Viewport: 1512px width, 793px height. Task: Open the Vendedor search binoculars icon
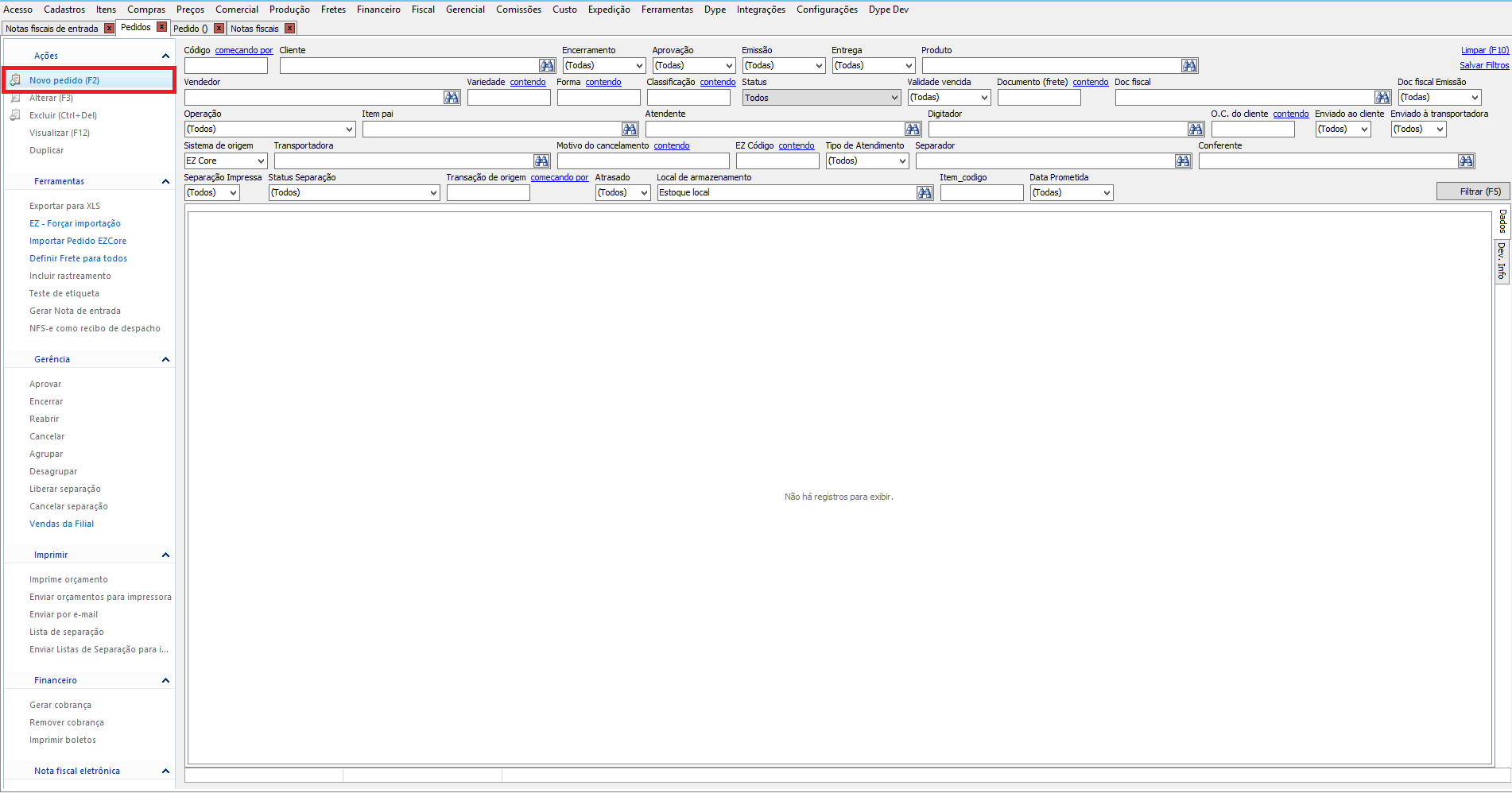click(452, 98)
